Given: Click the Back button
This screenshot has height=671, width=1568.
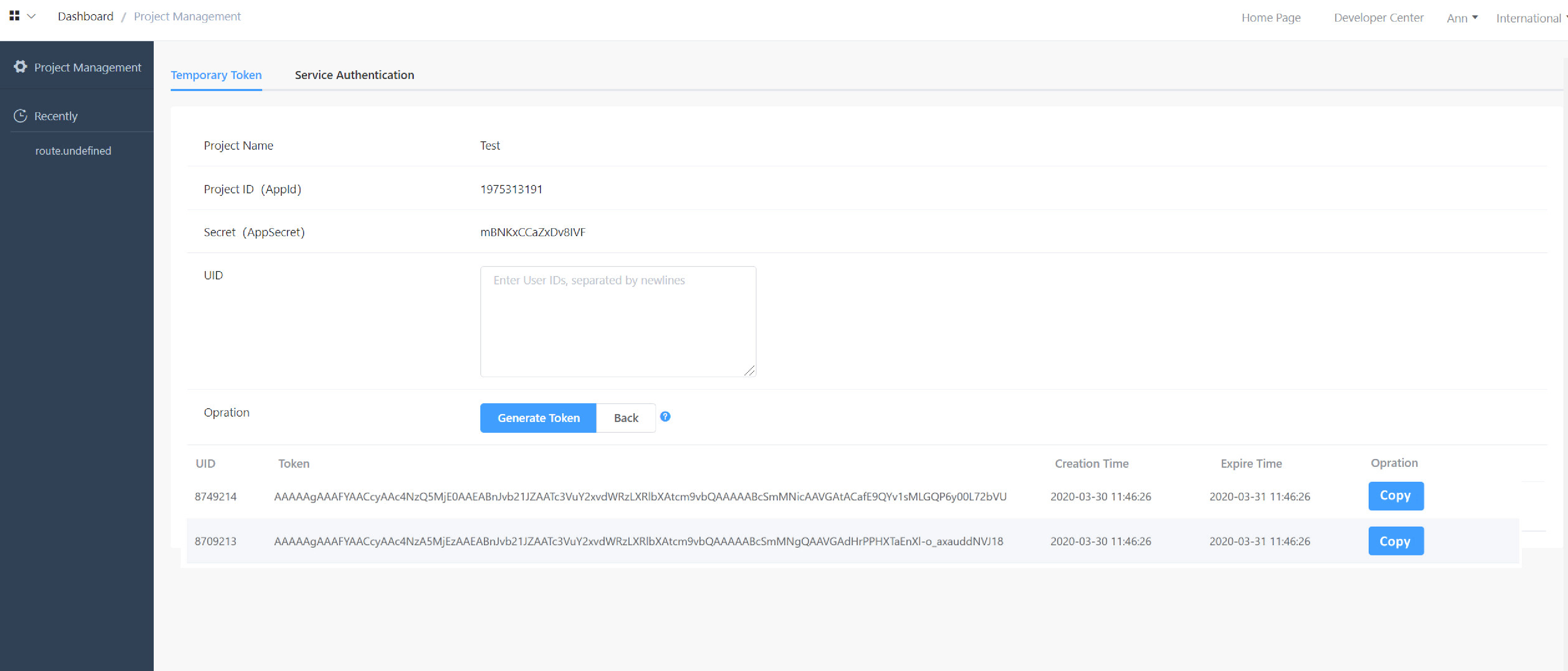Looking at the screenshot, I should point(626,418).
